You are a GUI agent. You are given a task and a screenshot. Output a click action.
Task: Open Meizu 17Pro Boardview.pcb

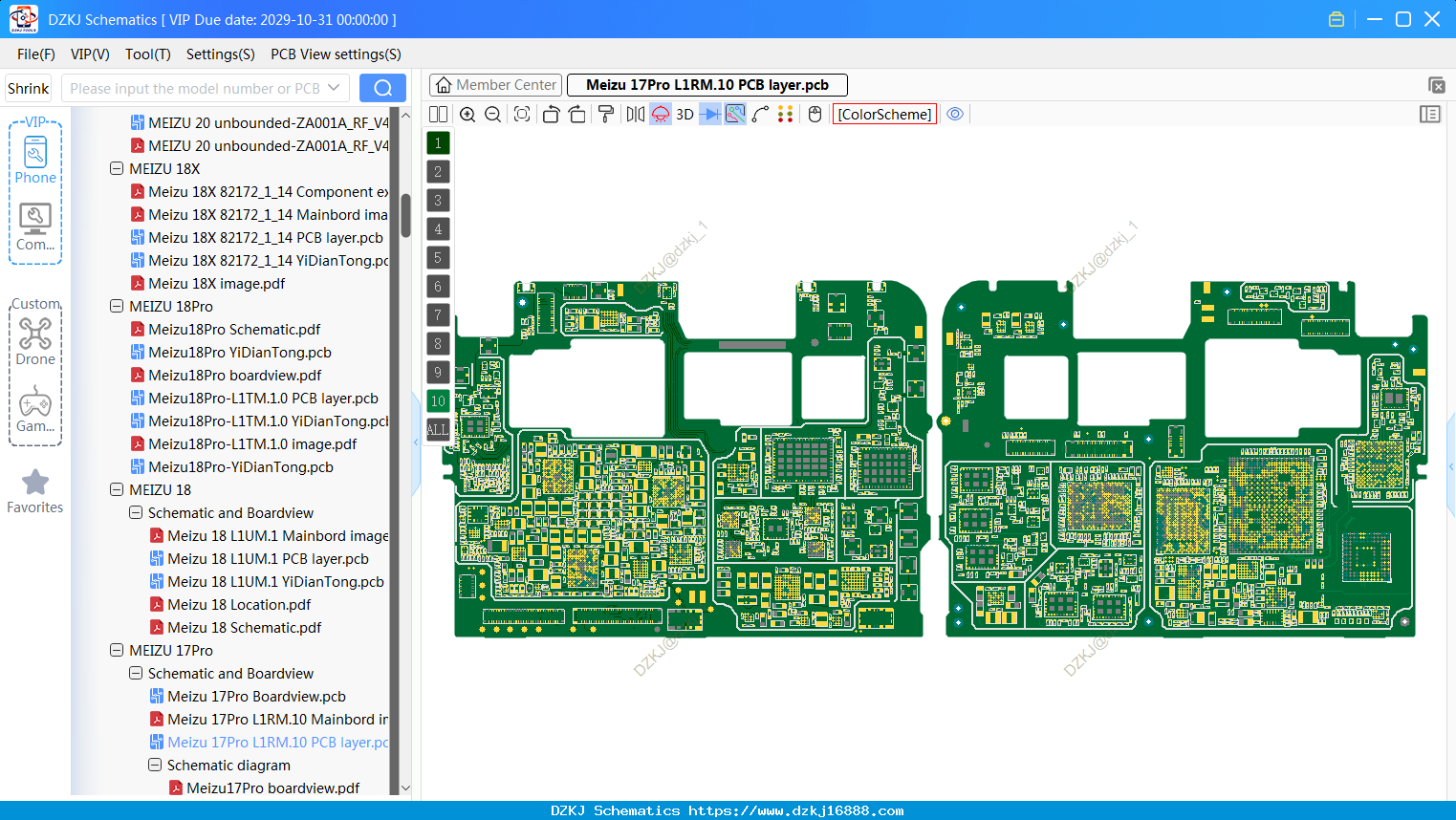tap(256, 696)
